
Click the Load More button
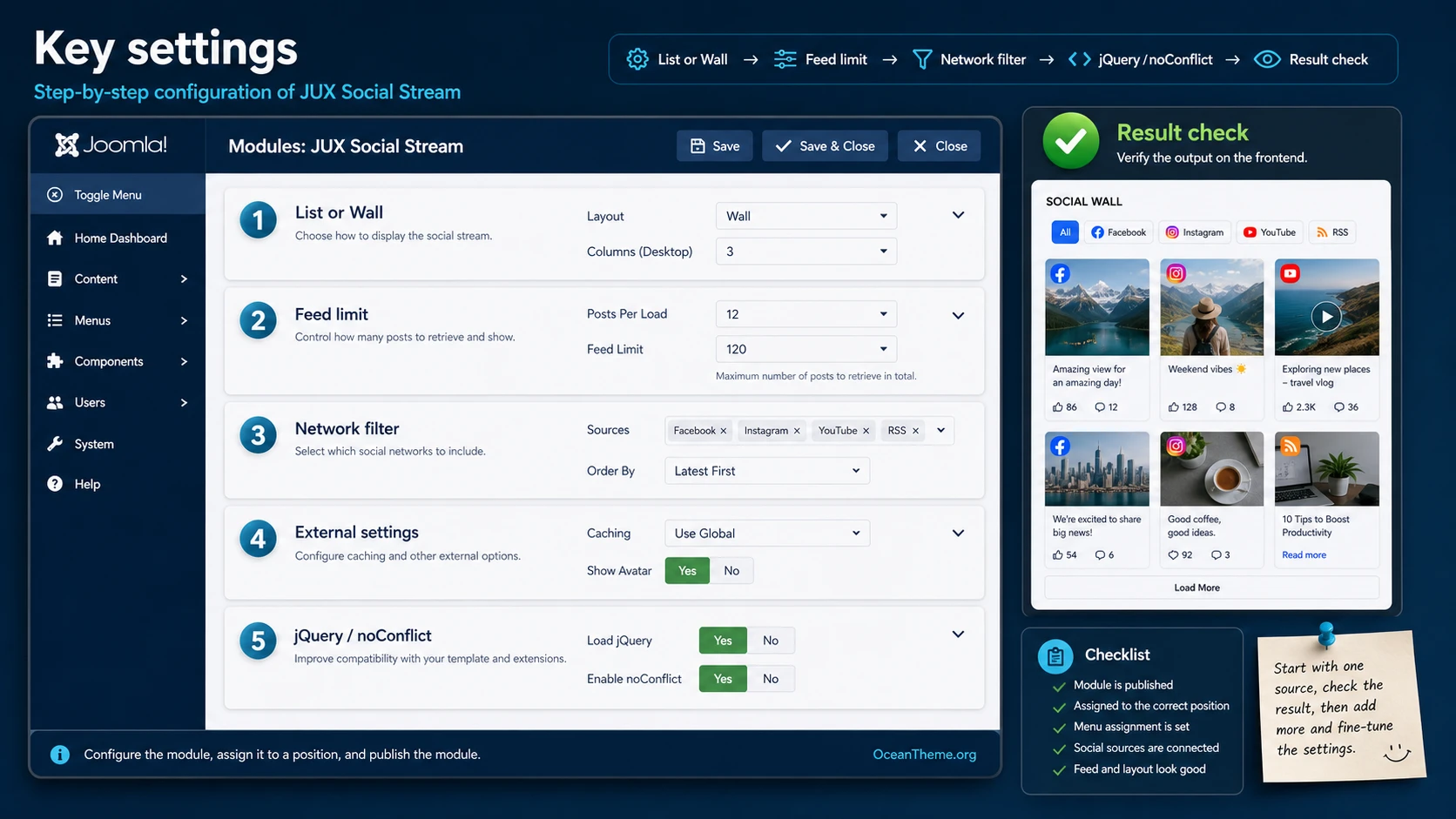pyautogui.click(x=1211, y=587)
